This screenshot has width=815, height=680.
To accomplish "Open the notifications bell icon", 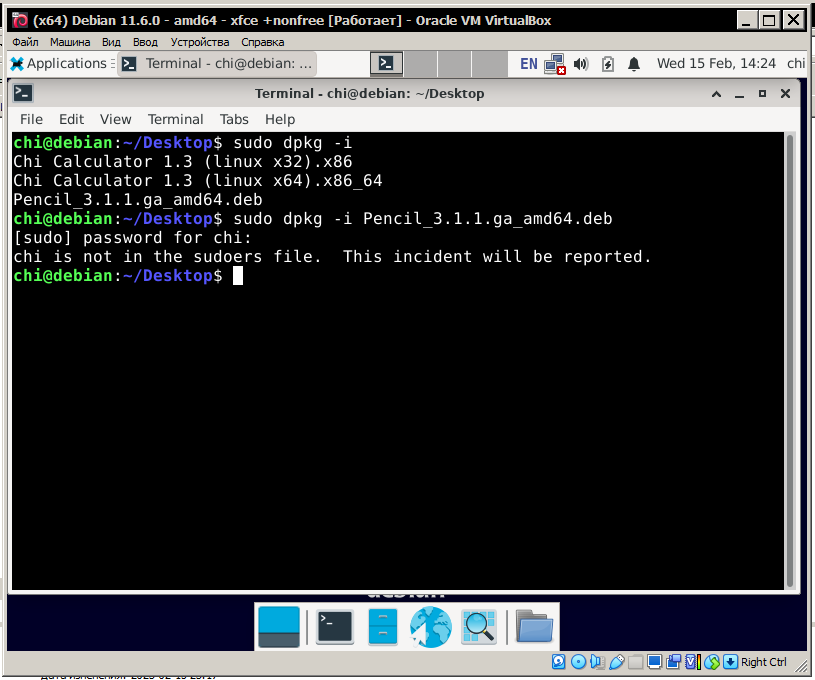I will pos(634,64).
